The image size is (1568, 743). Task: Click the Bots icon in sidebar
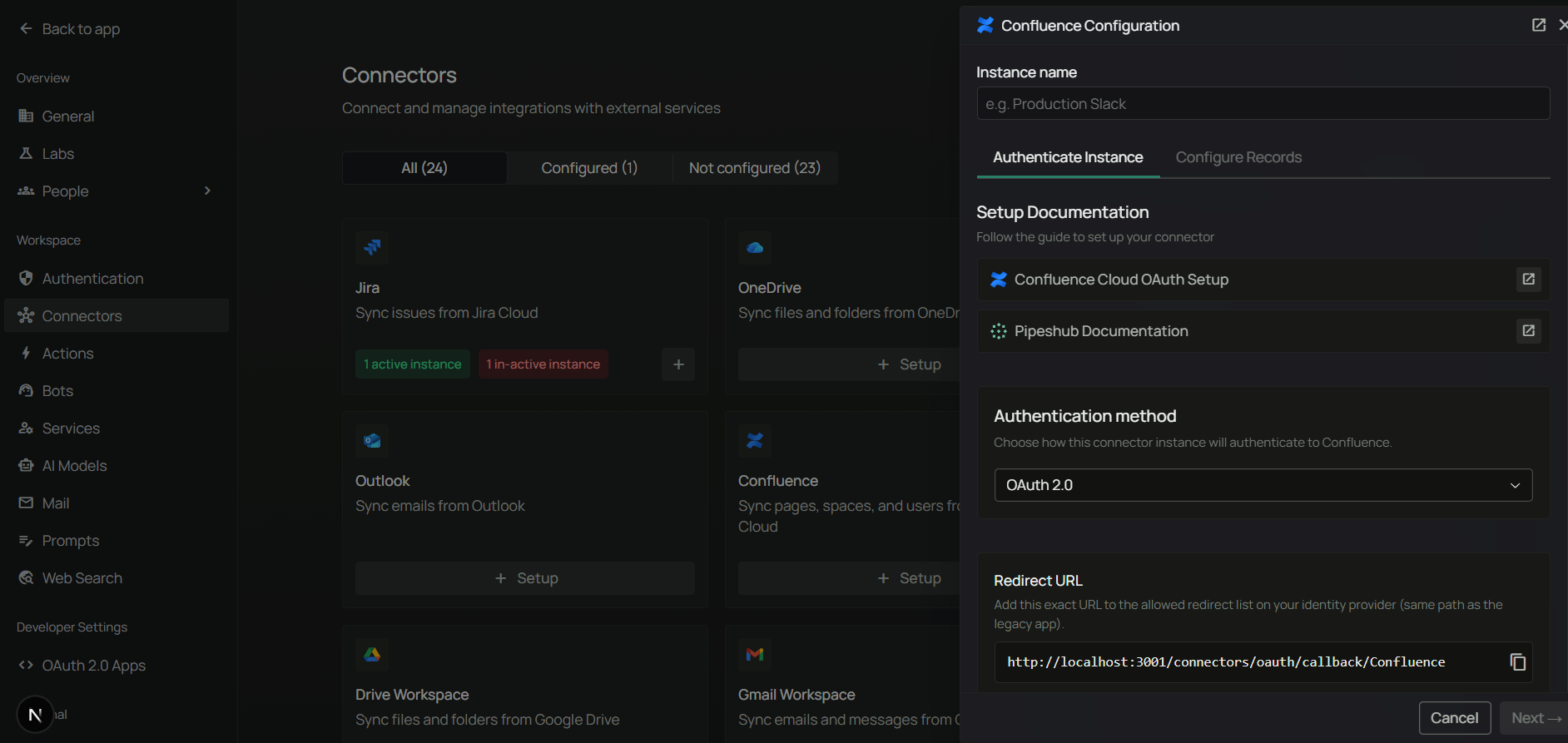[26, 390]
